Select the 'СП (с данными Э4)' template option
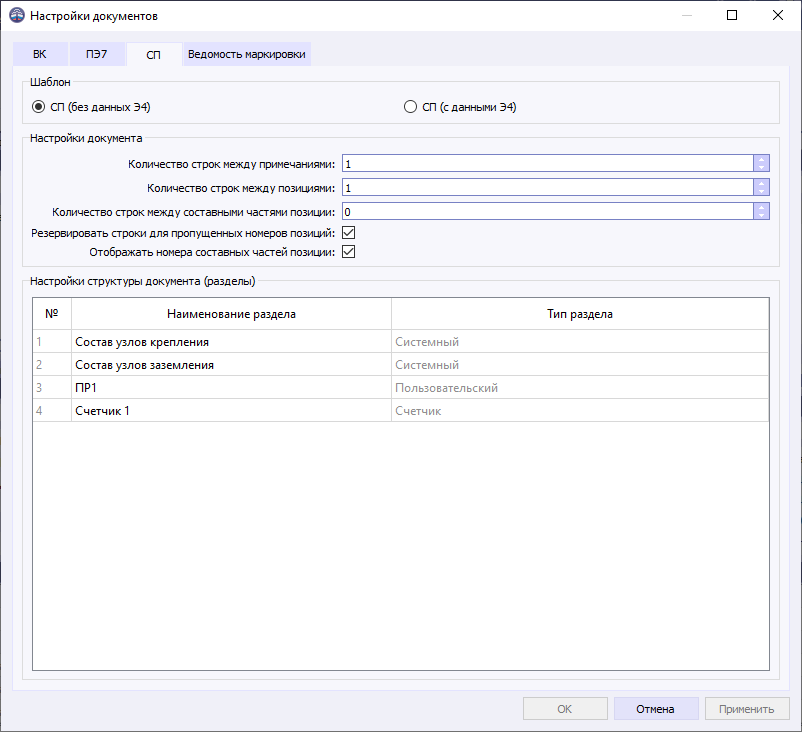The width and height of the screenshot is (802, 732). 410,106
